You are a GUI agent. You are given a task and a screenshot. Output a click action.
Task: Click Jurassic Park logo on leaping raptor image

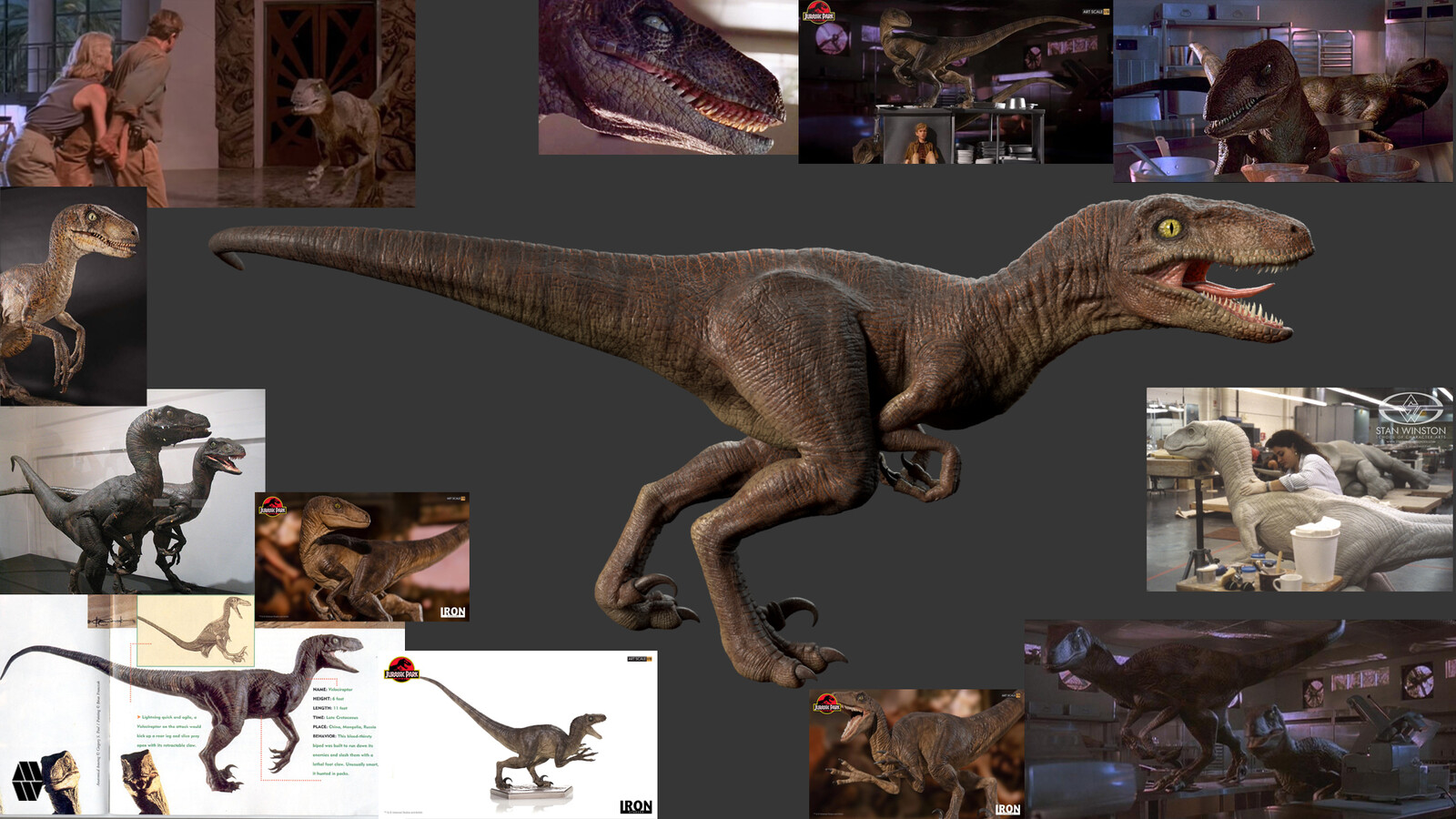(827, 703)
